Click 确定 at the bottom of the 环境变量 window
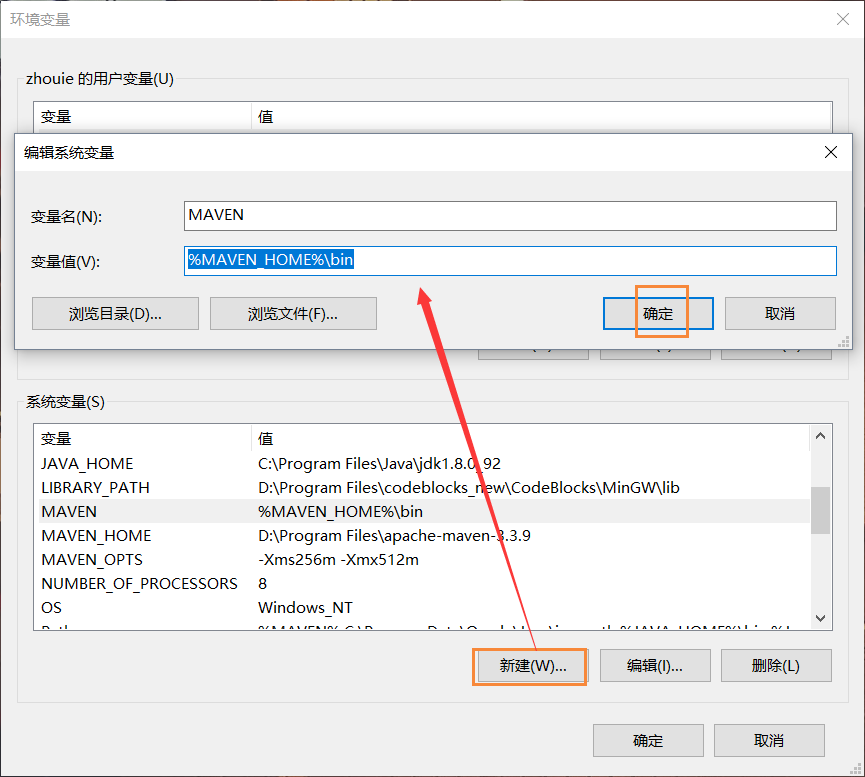Screen dimensions: 865x777 pos(648,741)
